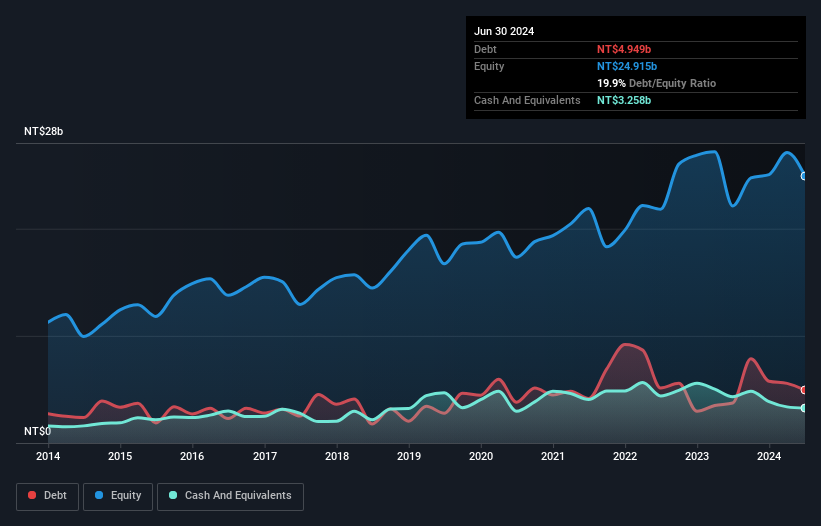Screen dimensions: 821x526
Task: Click the 2020 x-axis label
Action: tap(481, 456)
